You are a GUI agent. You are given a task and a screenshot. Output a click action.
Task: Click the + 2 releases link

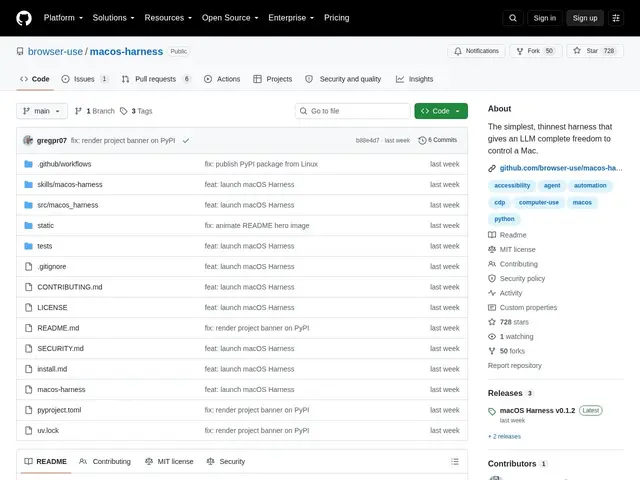tap(504, 436)
